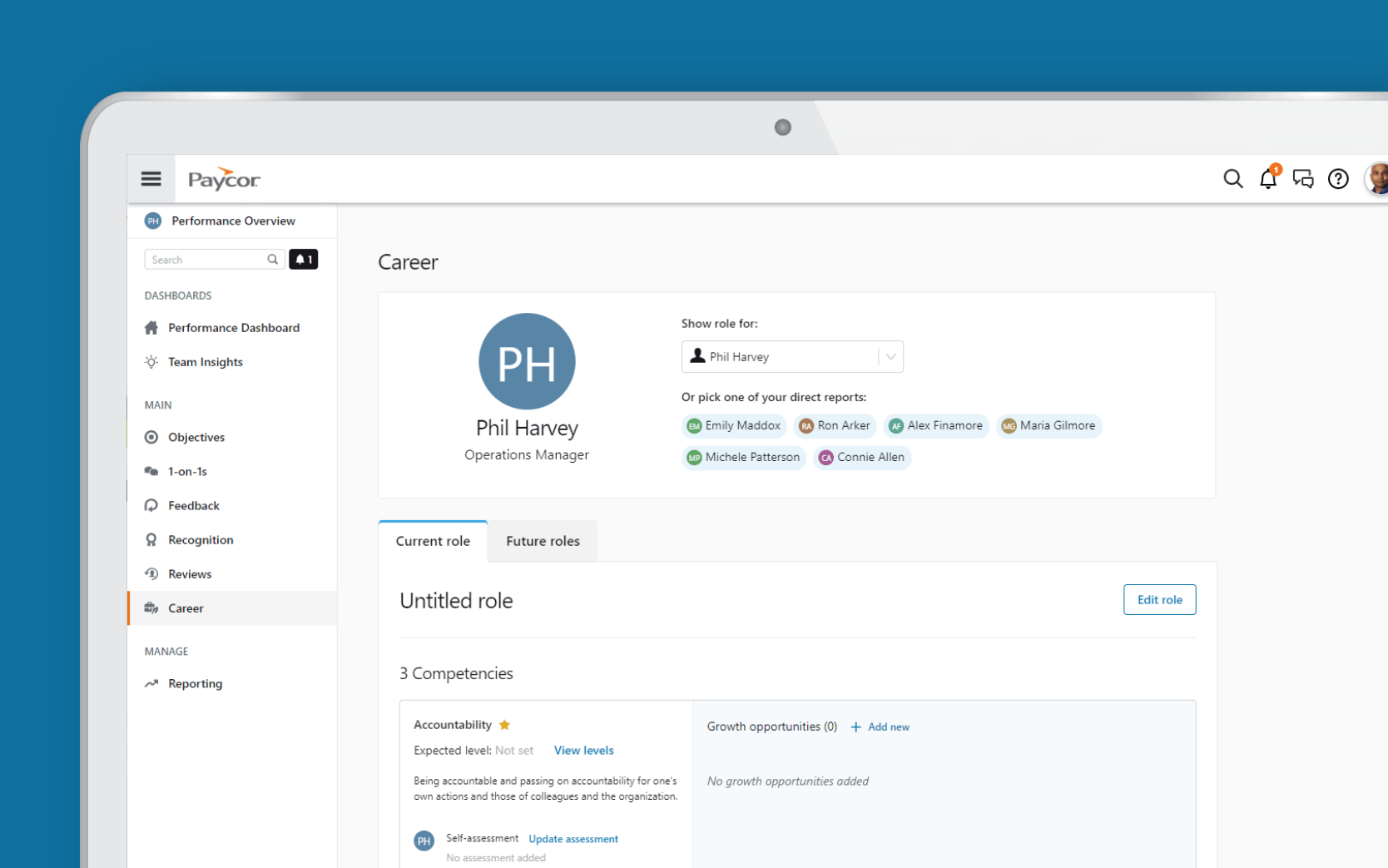Click the sidebar search magnifier icon
The width and height of the screenshot is (1388, 868).
pyautogui.click(x=272, y=260)
